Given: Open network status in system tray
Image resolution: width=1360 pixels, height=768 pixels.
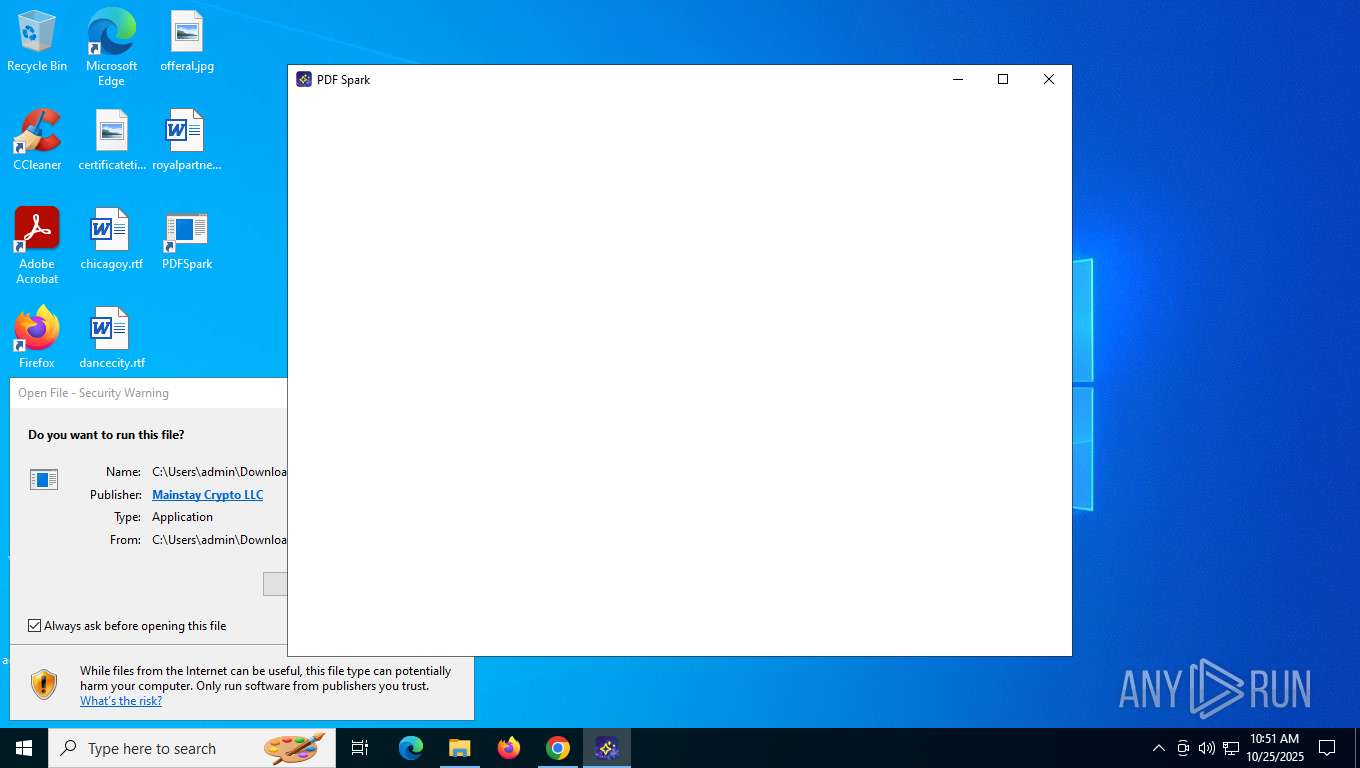Looking at the screenshot, I should point(1231,748).
